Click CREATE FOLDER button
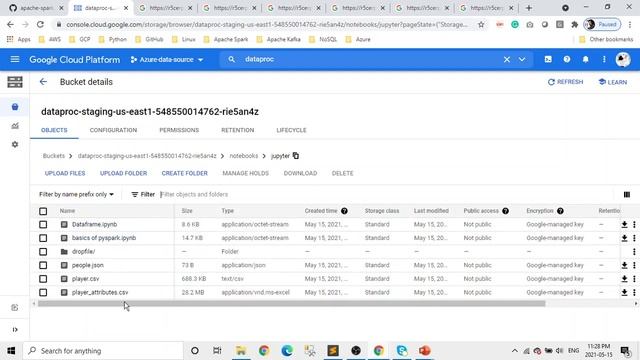This screenshot has width=640, height=360. point(184,173)
